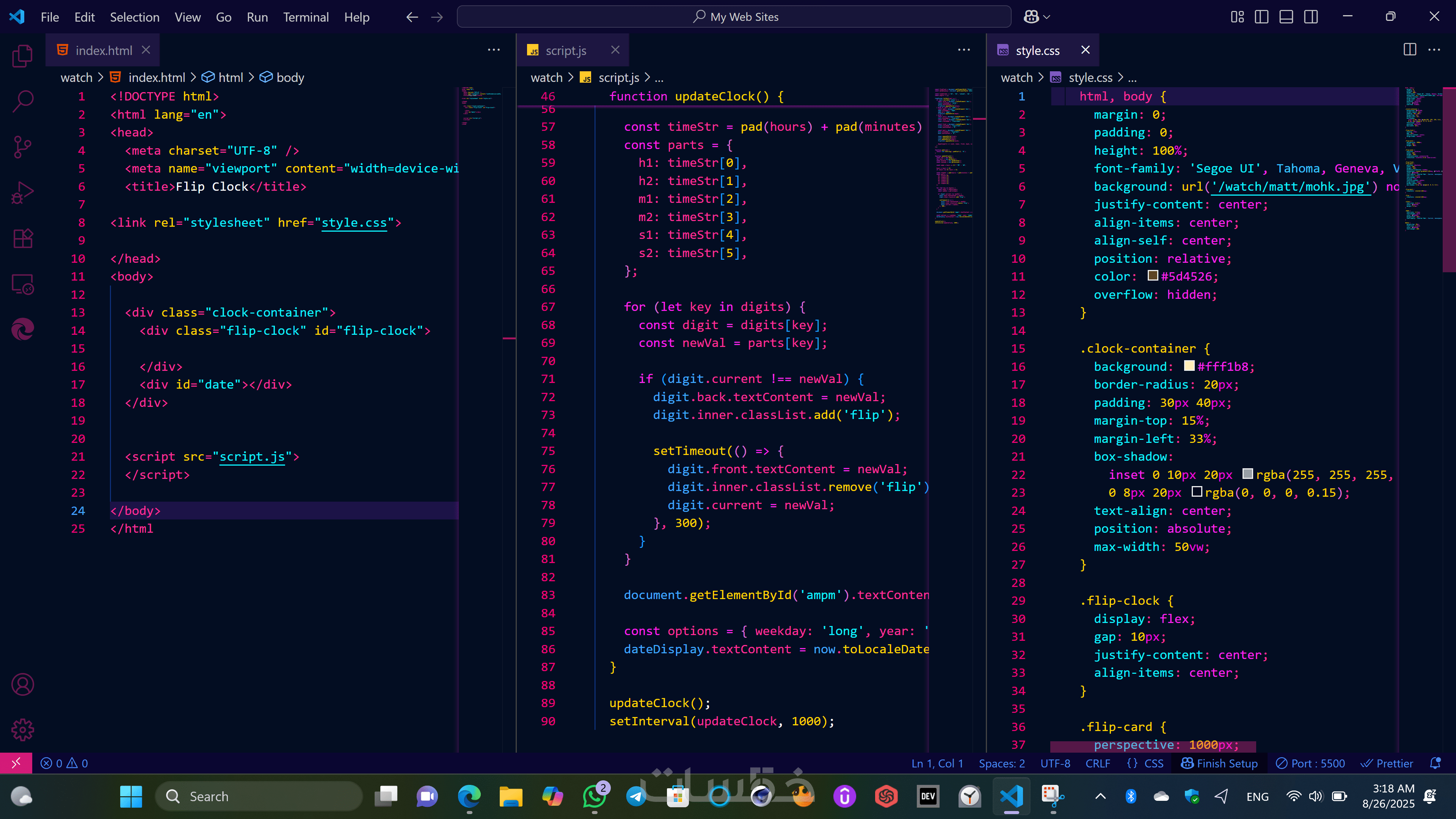Follow the style.css link in index.html
This screenshot has width=1456, height=819.
pos(355,223)
